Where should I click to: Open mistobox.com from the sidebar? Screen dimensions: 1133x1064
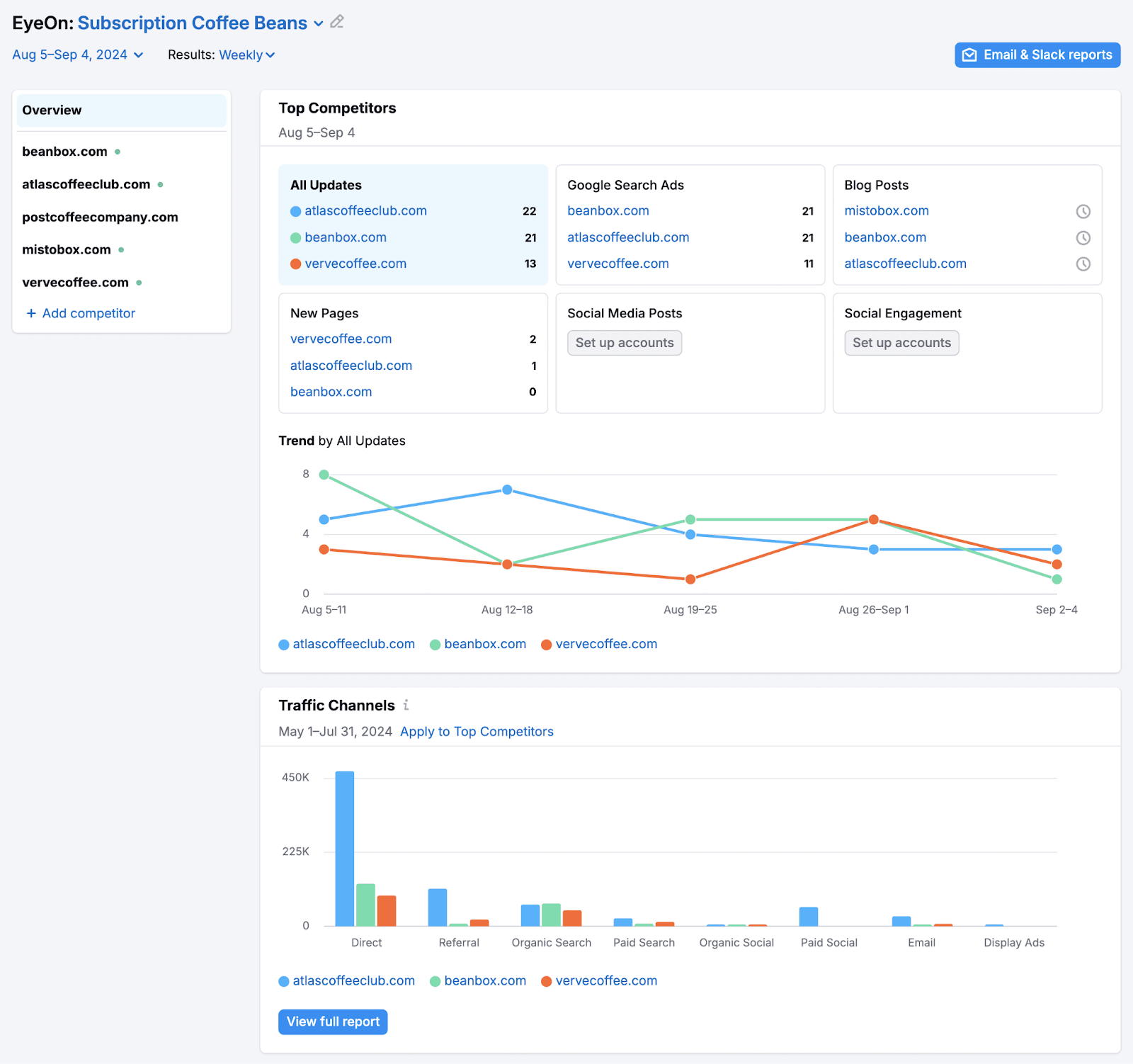coord(66,249)
